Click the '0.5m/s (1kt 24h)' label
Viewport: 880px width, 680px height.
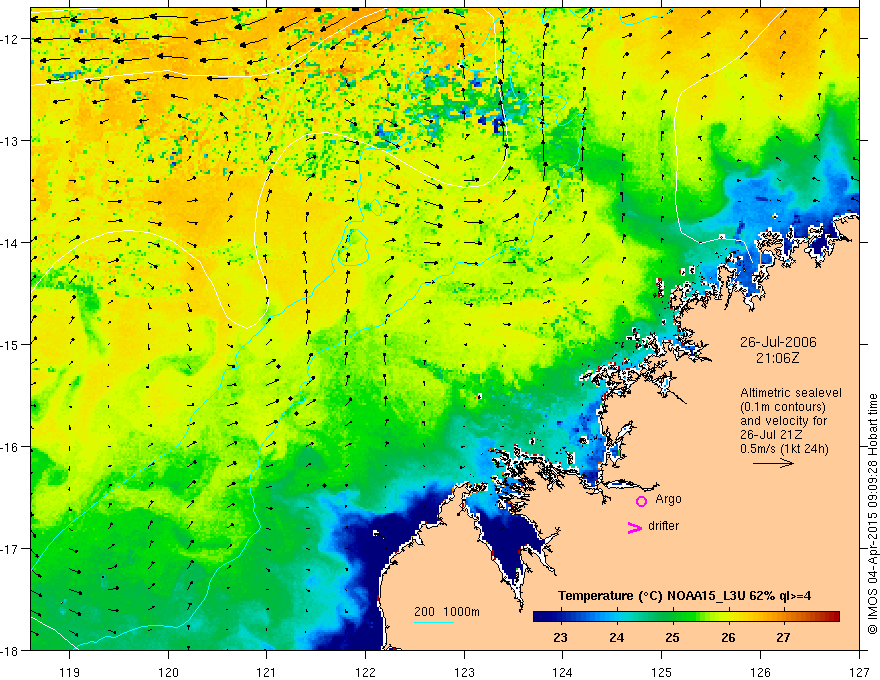(784, 449)
